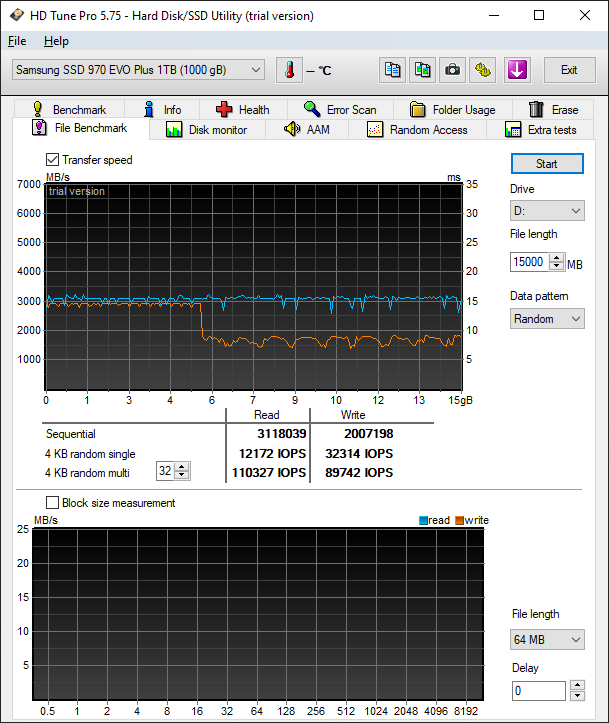
Task: Click the 4 KB random single label
Action: 90,454
